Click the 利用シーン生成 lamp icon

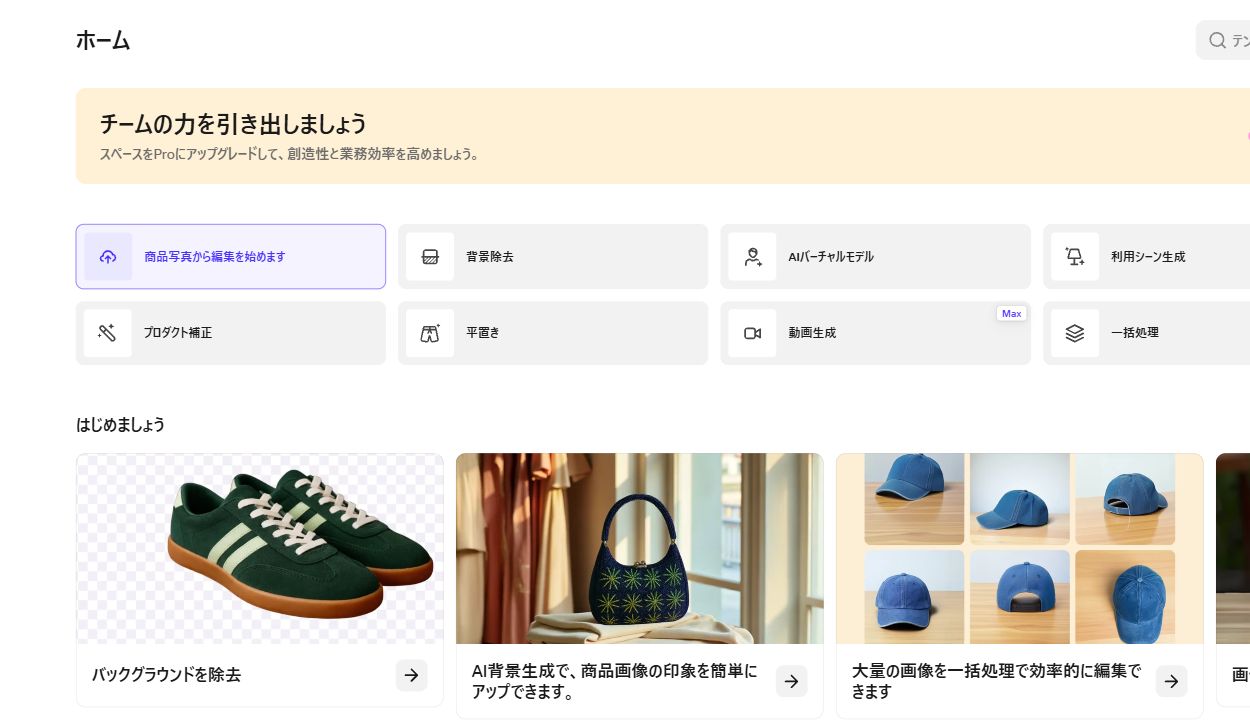click(x=1075, y=257)
